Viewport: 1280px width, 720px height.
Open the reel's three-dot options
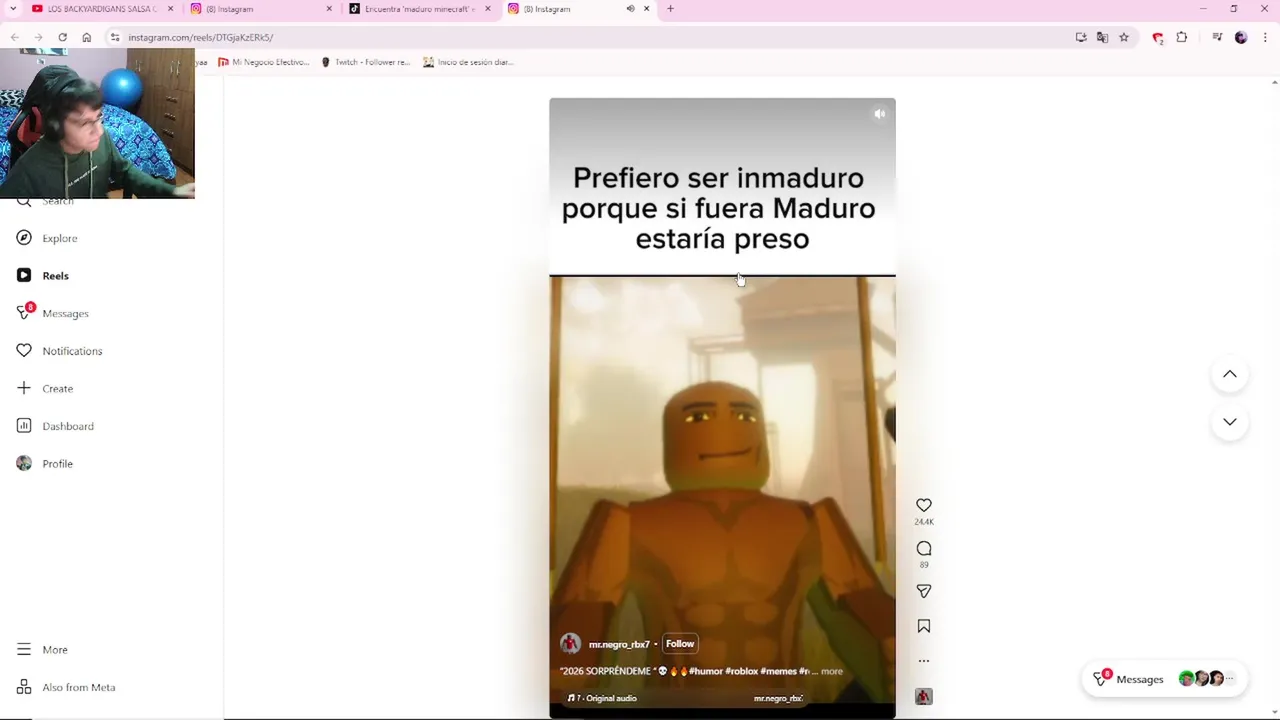click(x=924, y=661)
